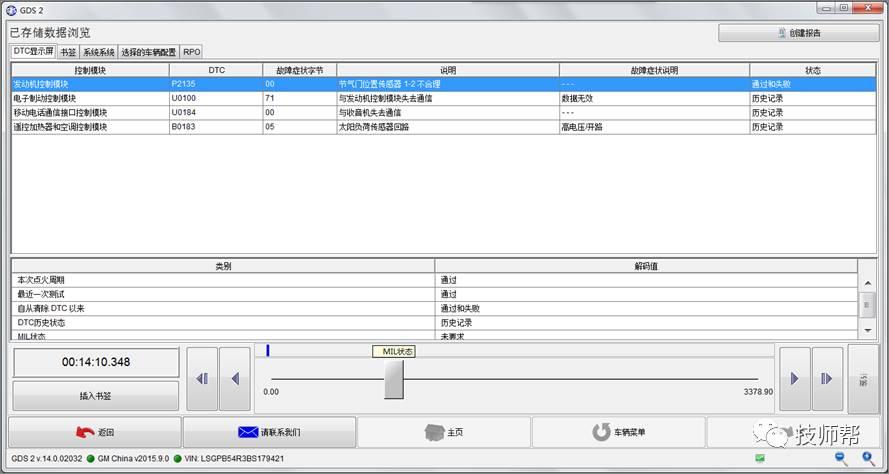
Task: Click the red return arrow 返回 button
Action: tap(95, 432)
